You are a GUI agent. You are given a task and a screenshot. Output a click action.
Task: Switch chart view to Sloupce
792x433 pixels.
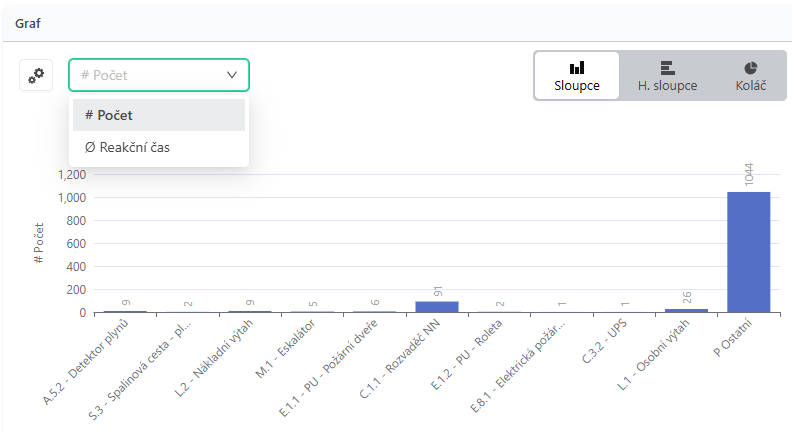coord(577,76)
